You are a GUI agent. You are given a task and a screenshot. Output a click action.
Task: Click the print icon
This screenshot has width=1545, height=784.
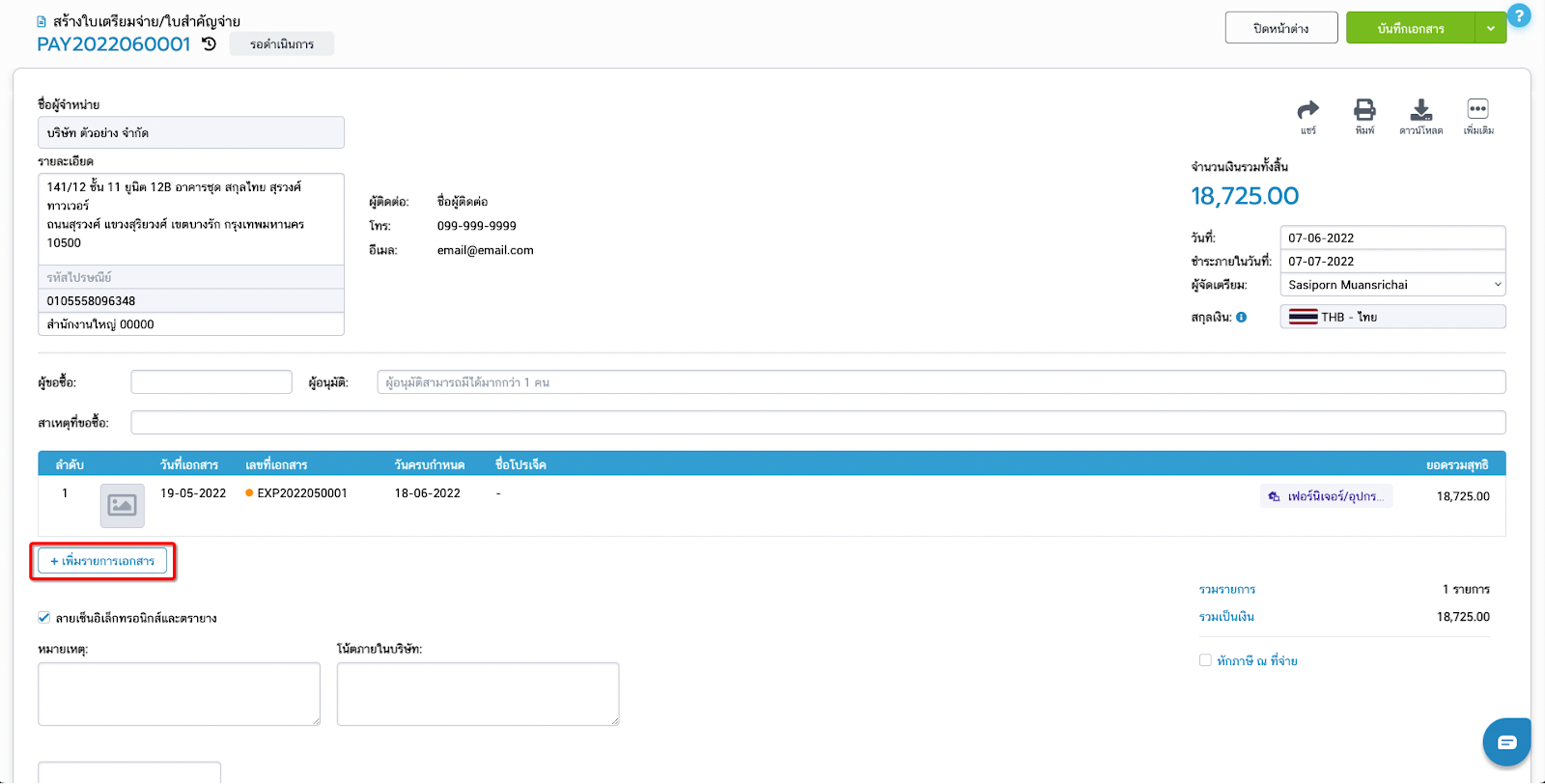tap(1364, 110)
